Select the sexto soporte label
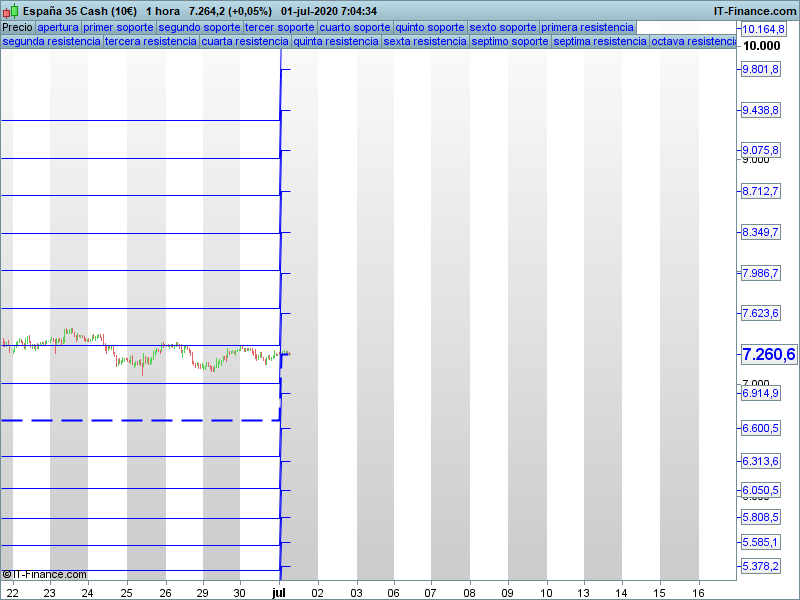The width and height of the screenshot is (800, 600). click(503, 27)
